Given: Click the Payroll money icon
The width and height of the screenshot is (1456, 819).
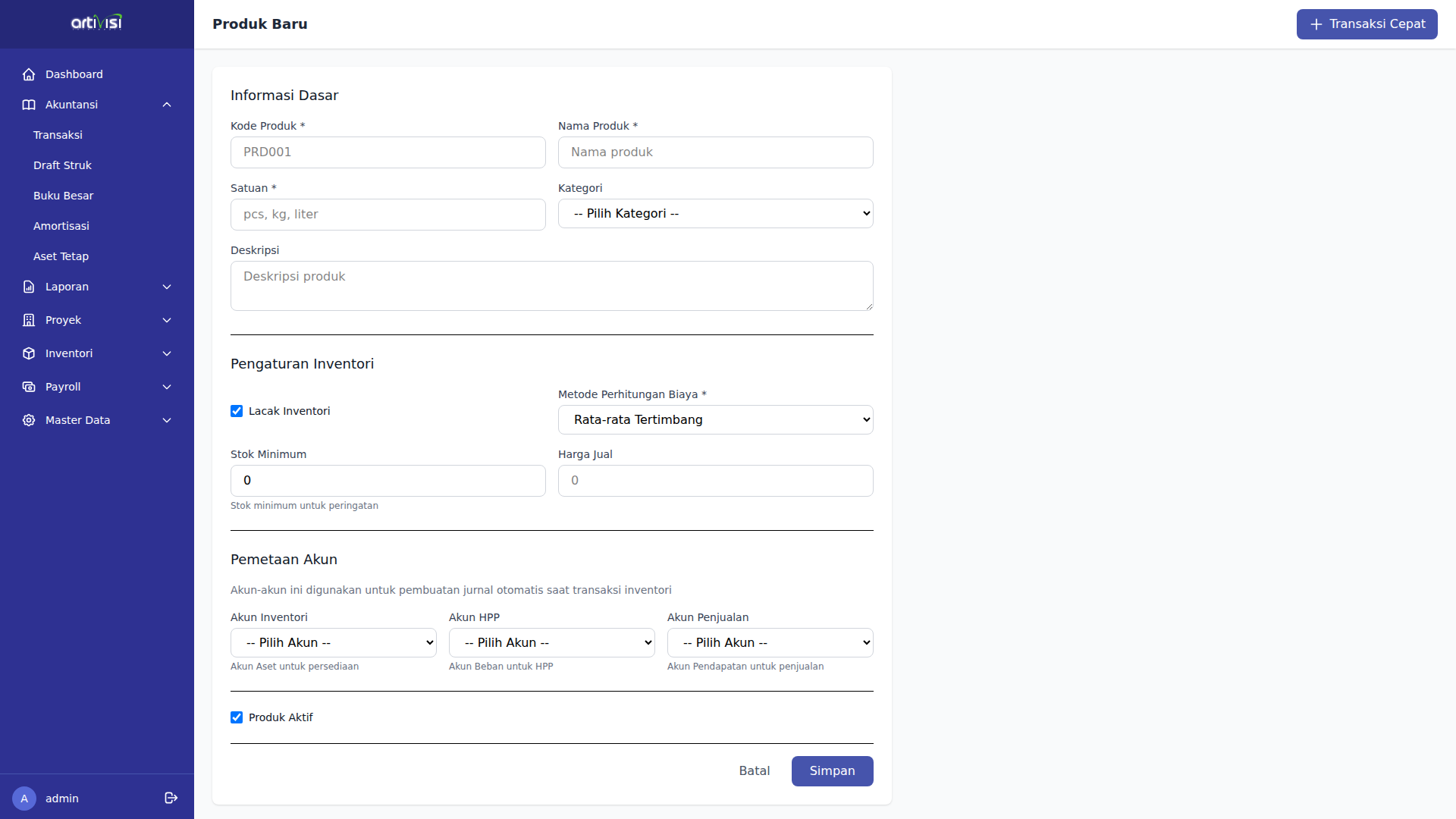Looking at the screenshot, I should point(29,387).
